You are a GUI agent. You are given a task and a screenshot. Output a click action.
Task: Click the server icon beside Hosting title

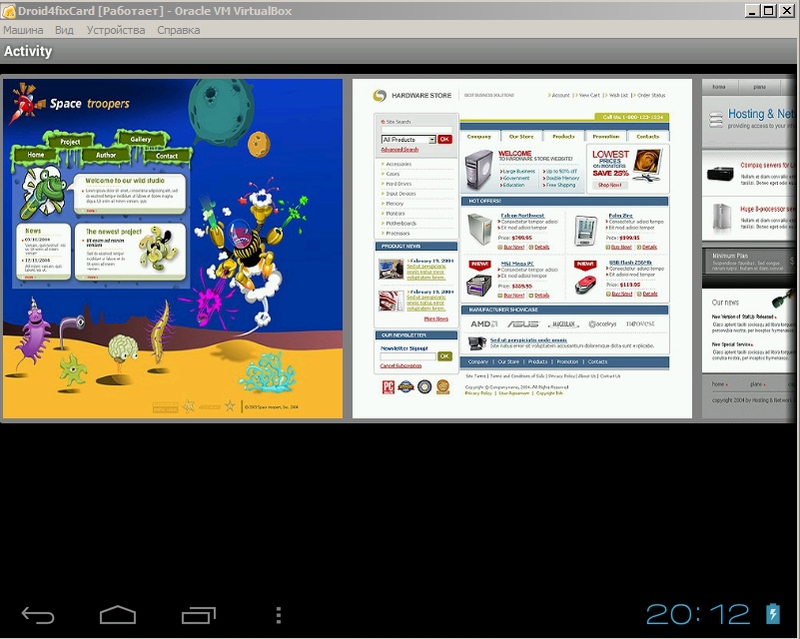point(715,119)
